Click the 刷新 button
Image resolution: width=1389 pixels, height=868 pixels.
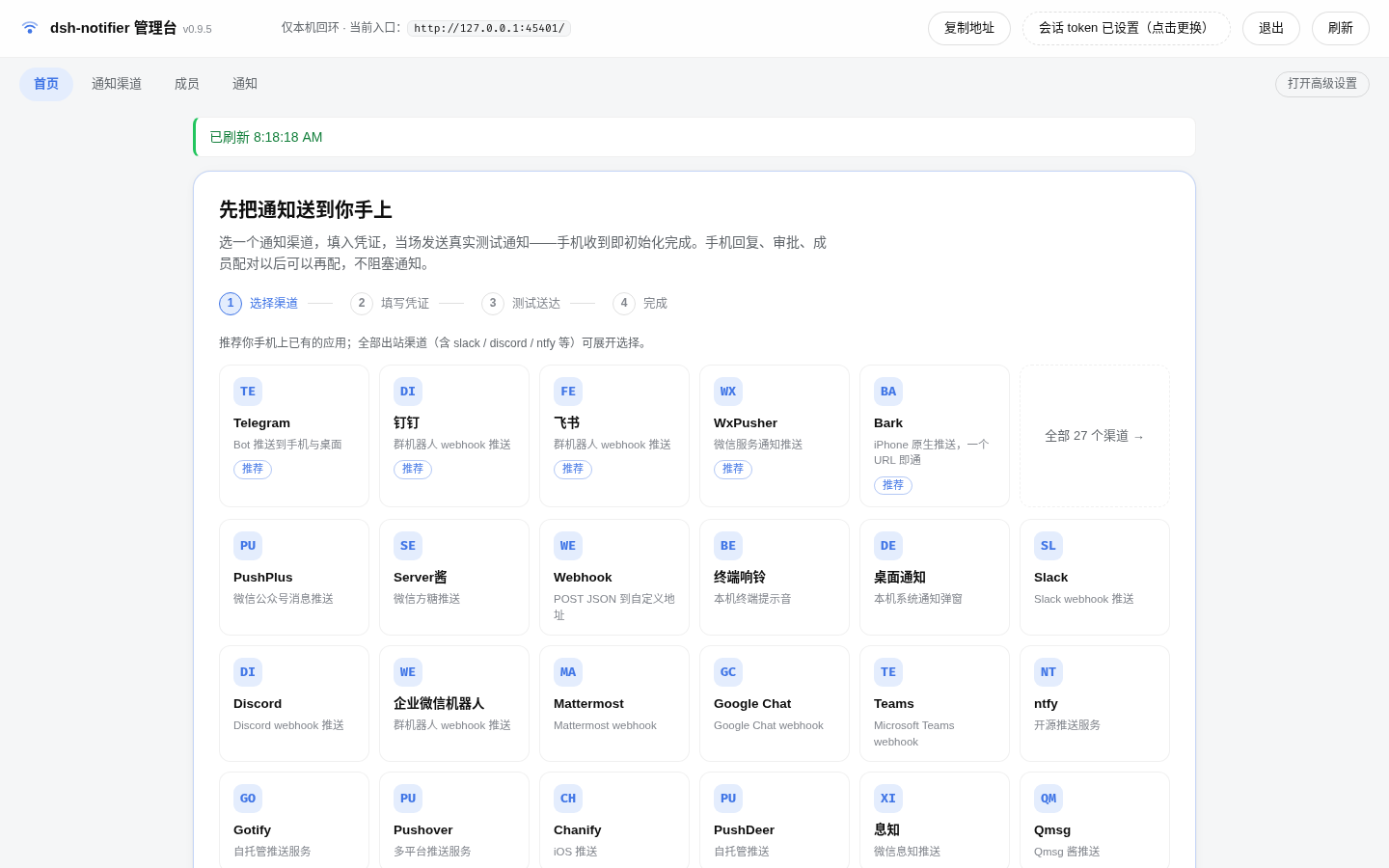[1341, 29]
